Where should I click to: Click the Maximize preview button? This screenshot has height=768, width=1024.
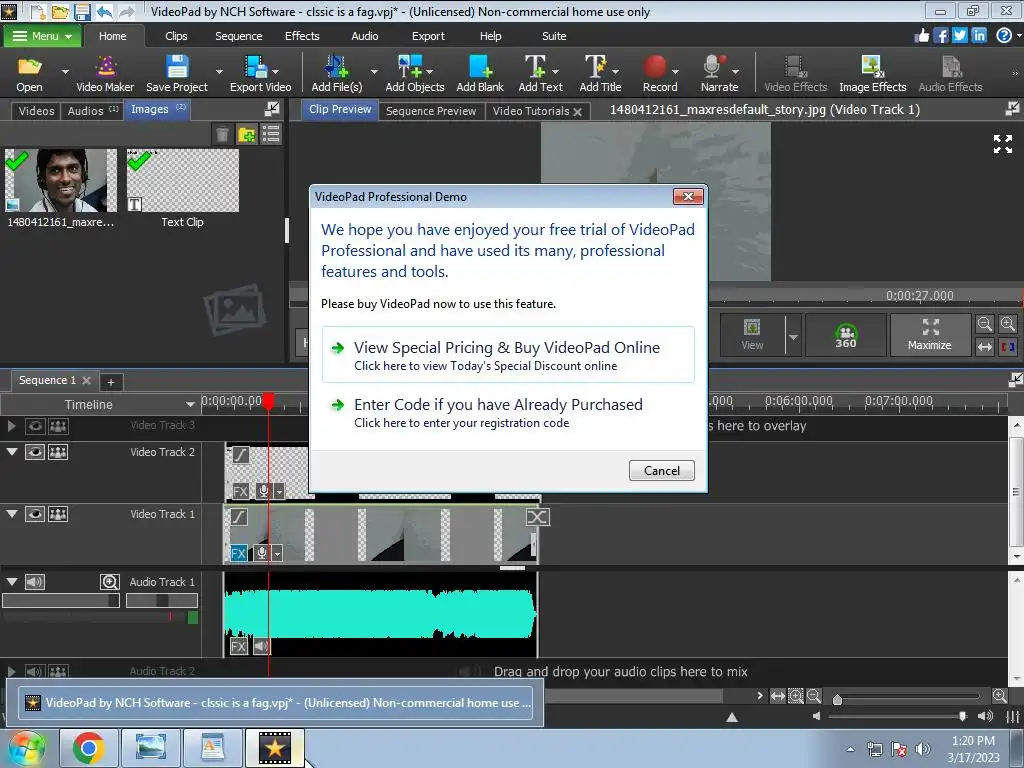click(x=930, y=335)
